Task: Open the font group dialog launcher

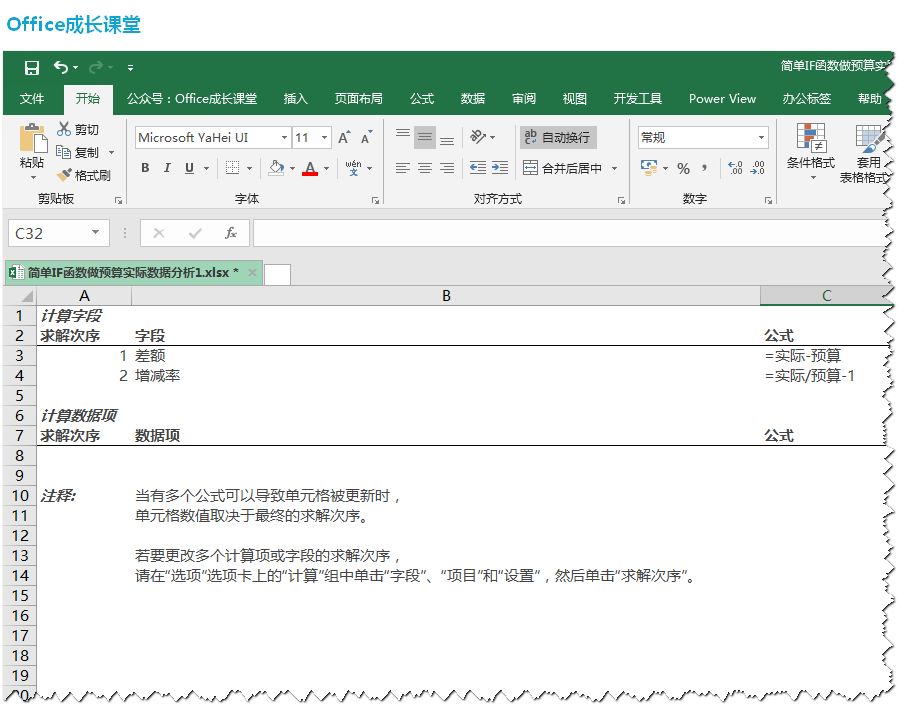Action: [x=375, y=200]
